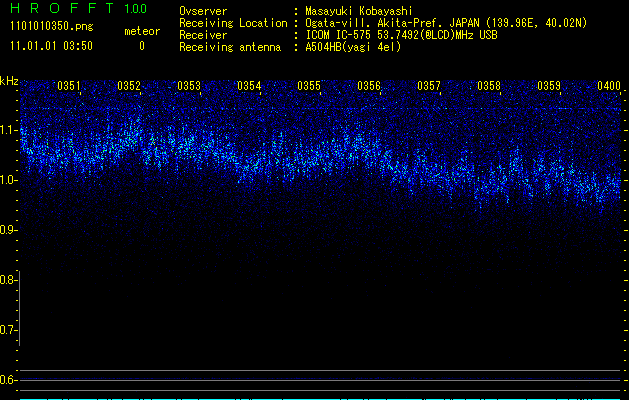Click the 0352 time marker
The image size is (629, 400).
pyautogui.click(x=129, y=86)
